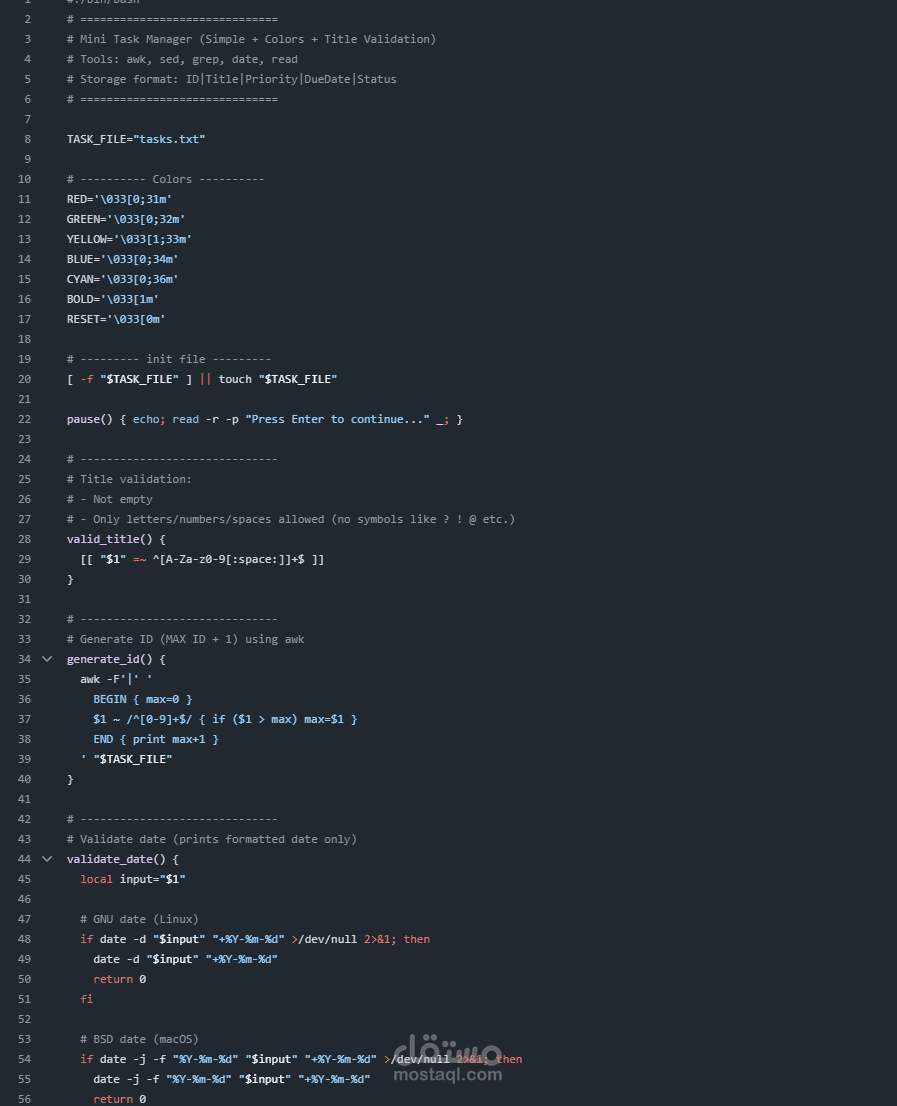Click the "# GNU date (Linux)" comment
This screenshot has height=1106, width=897.
(x=139, y=919)
